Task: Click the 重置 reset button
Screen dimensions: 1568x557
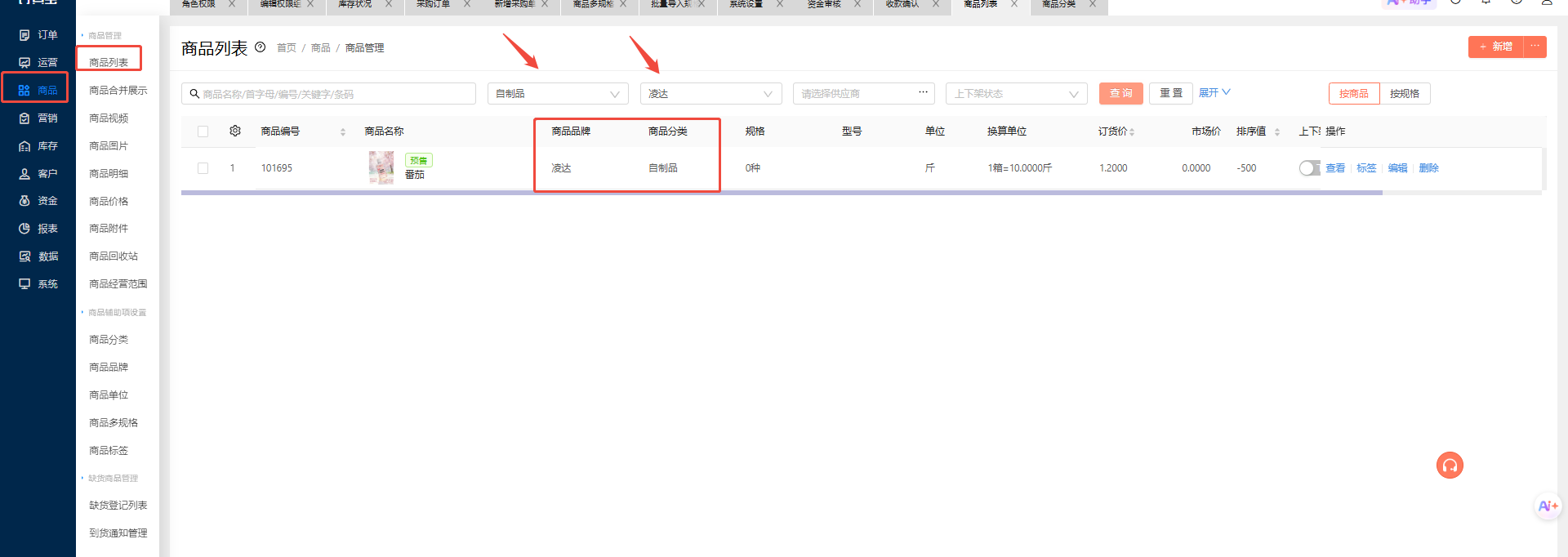Action: tap(1171, 93)
